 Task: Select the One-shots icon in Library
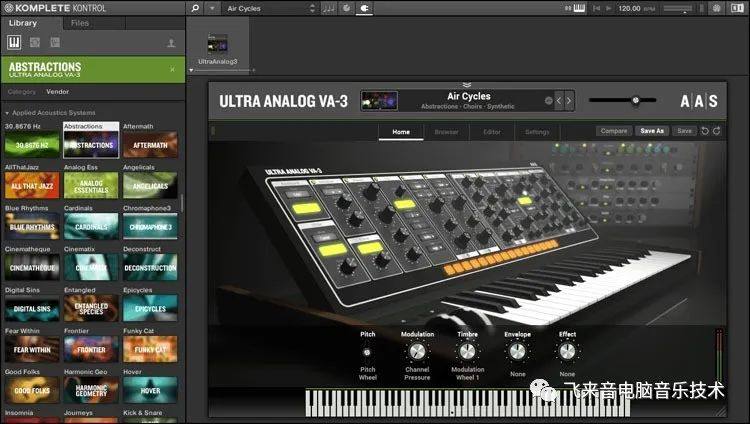point(55,43)
